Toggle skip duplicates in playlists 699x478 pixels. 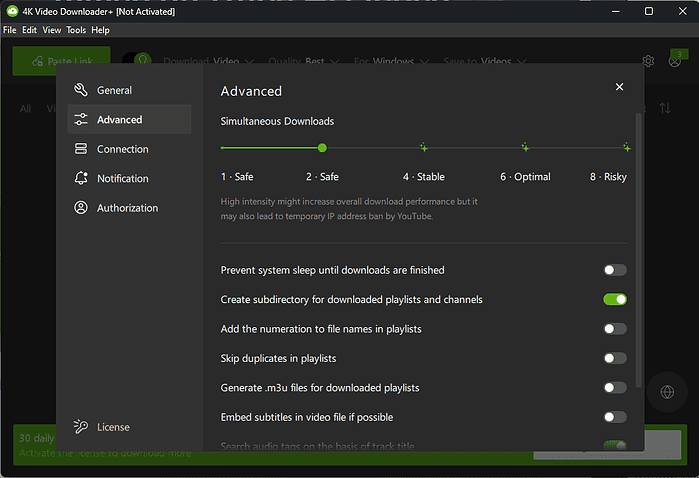pos(614,358)
